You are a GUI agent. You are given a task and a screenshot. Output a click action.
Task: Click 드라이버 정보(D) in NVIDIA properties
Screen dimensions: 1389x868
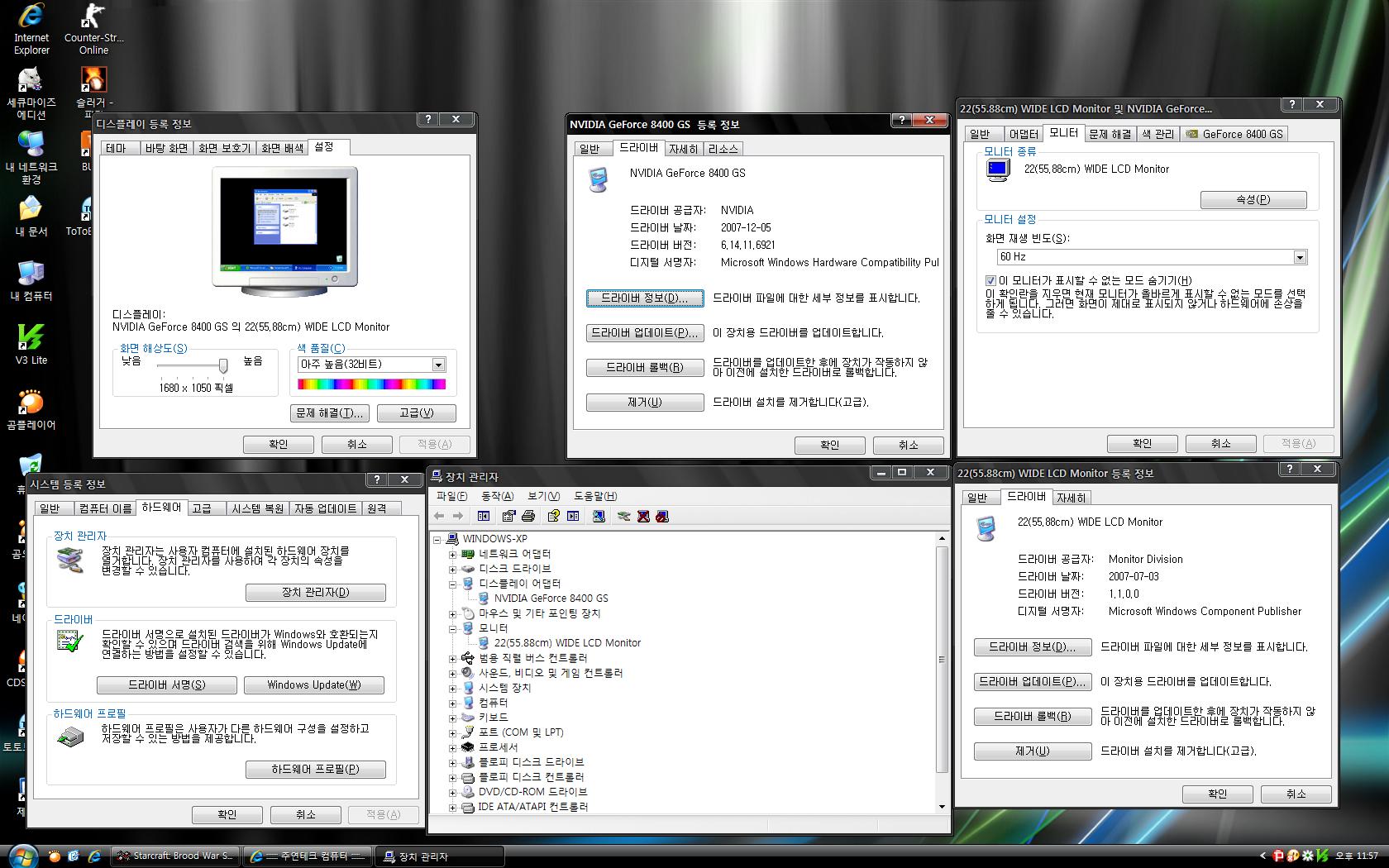[644, 298]
